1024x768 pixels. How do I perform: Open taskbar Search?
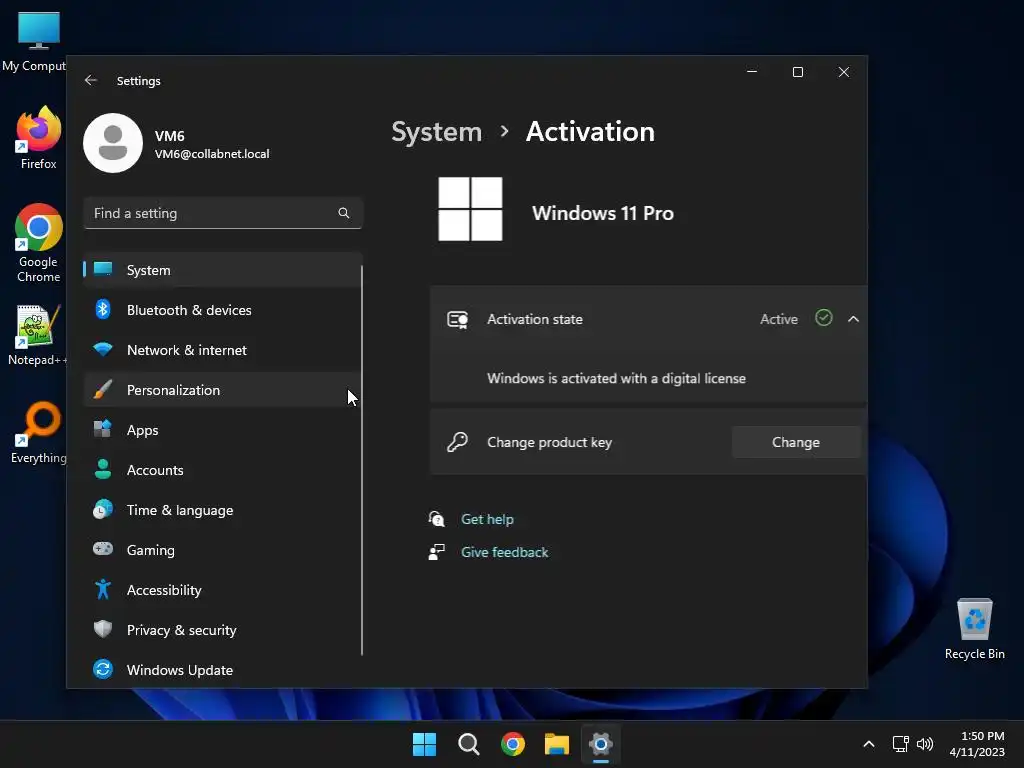point(468,744)
